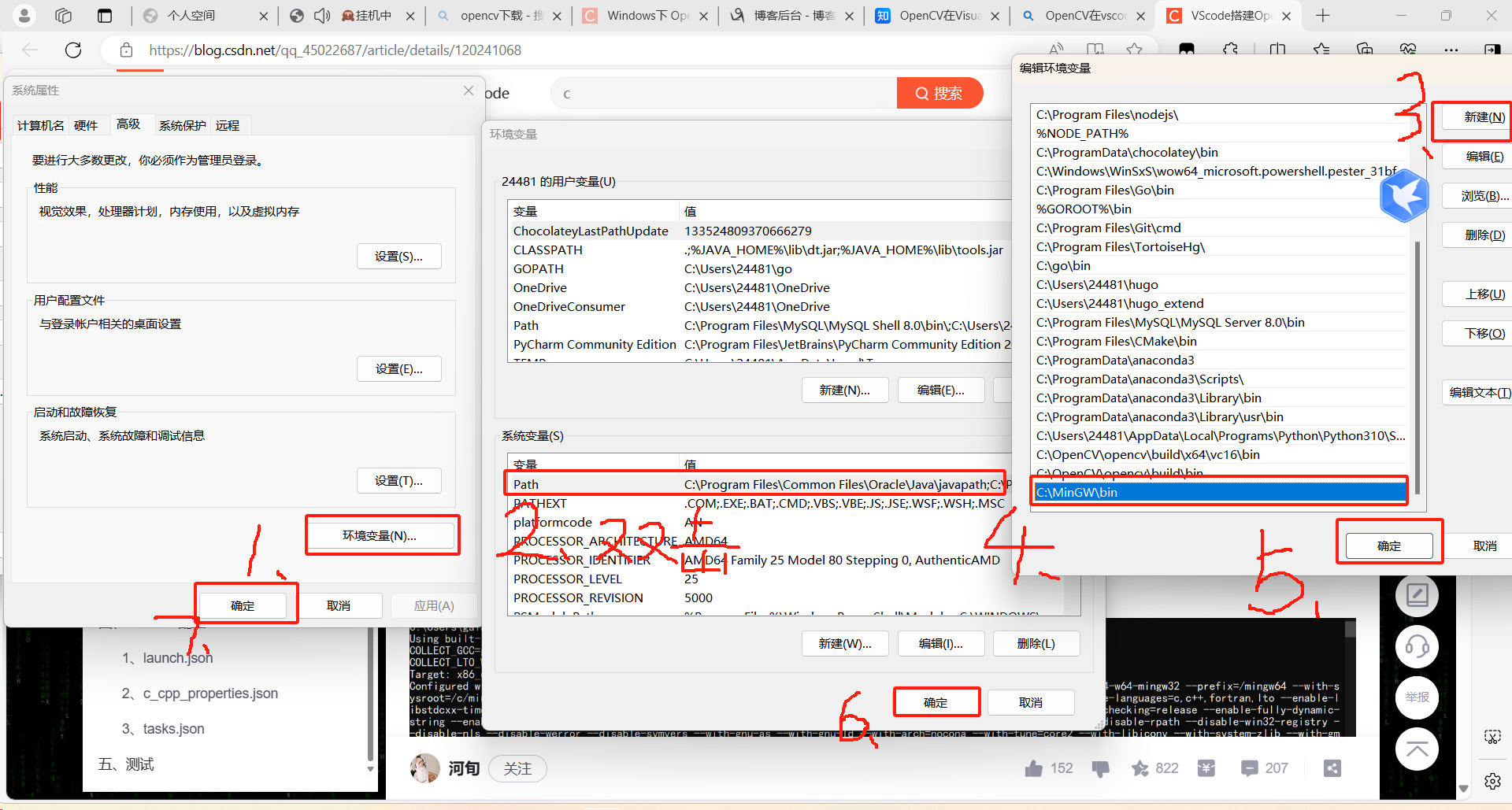Switch to the 博客后台 tab
The height and width of the screenshot is (810, 1512).
click(791, 15)
